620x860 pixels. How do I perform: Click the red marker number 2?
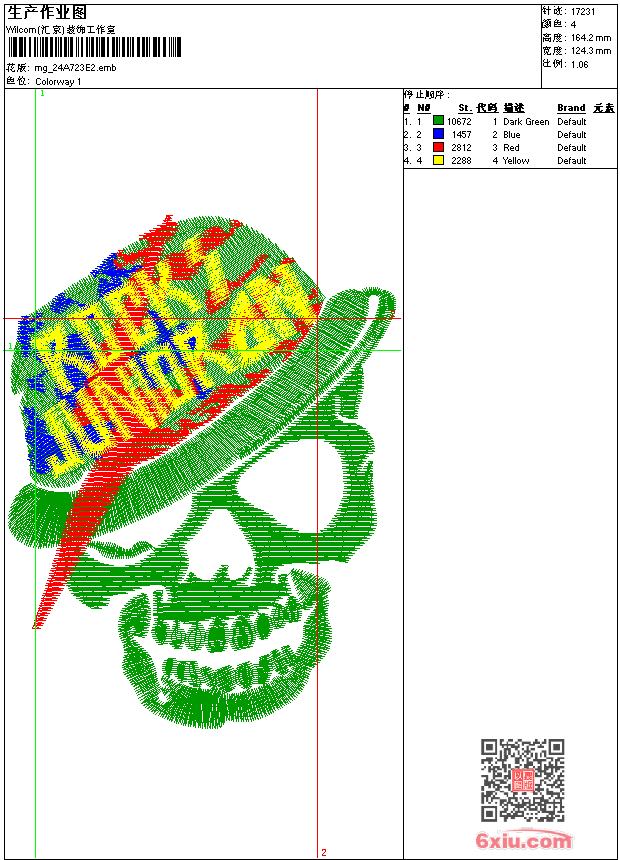[324, 852]
